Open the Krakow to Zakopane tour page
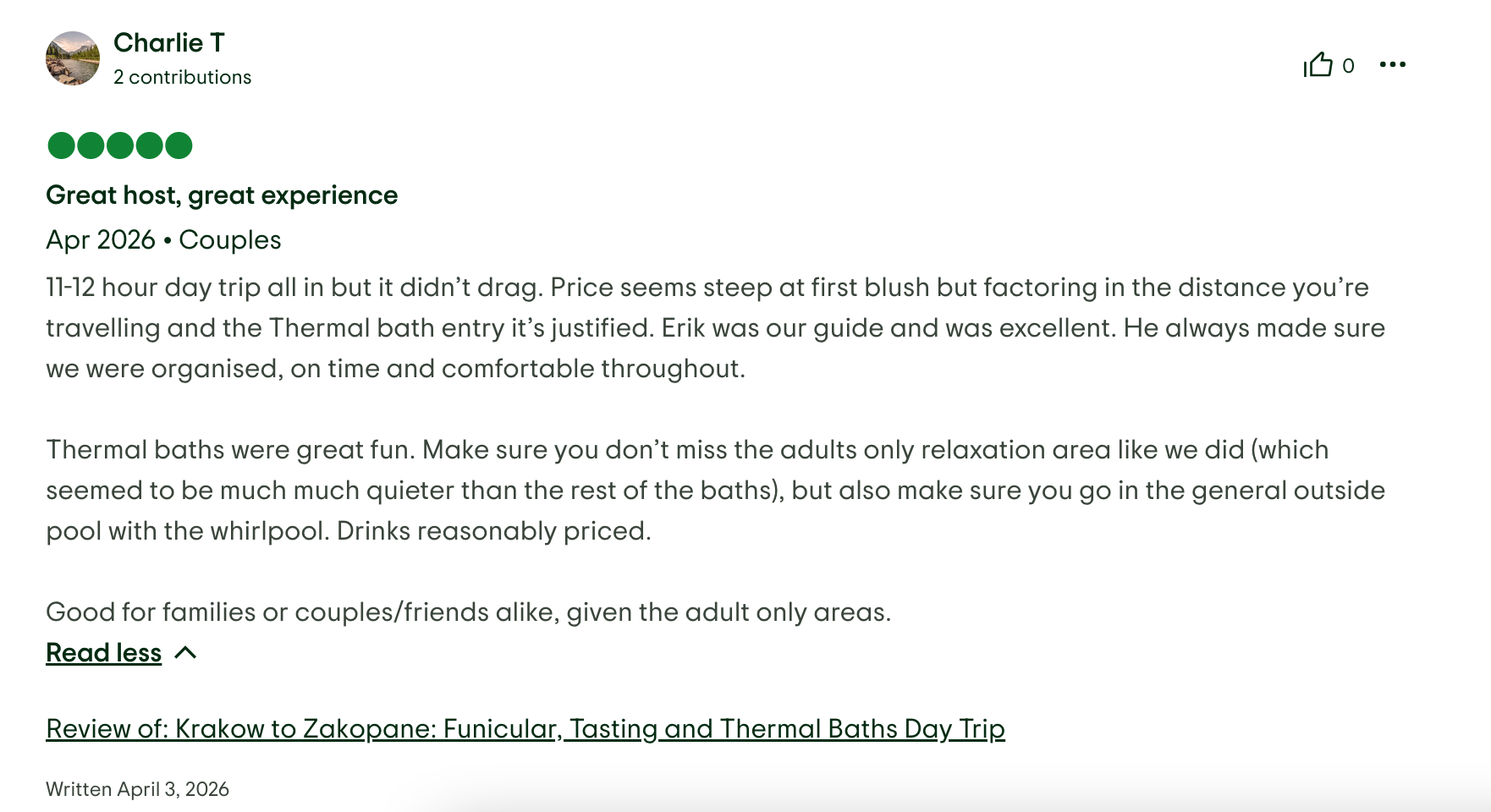 click(525, 728)
